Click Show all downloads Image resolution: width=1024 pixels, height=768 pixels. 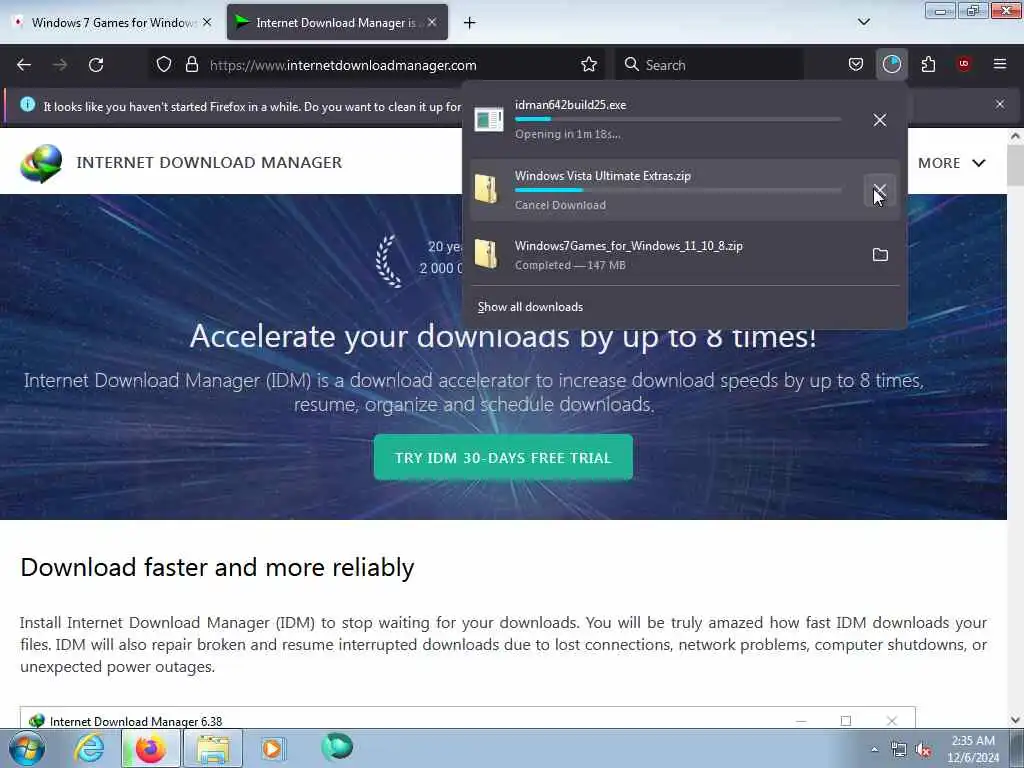coord(530,307)
